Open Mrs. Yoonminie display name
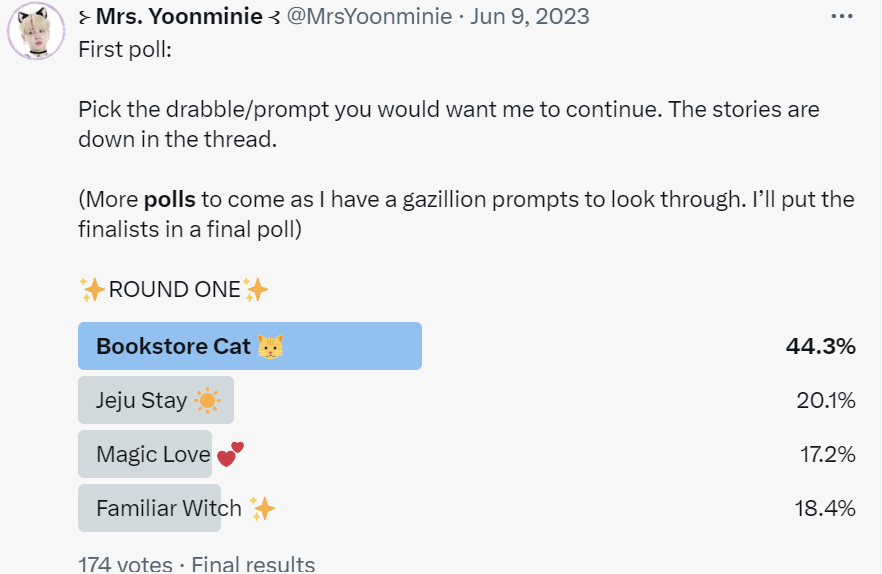The width and height of the screenshot is (882, 574). click(179, 16)
